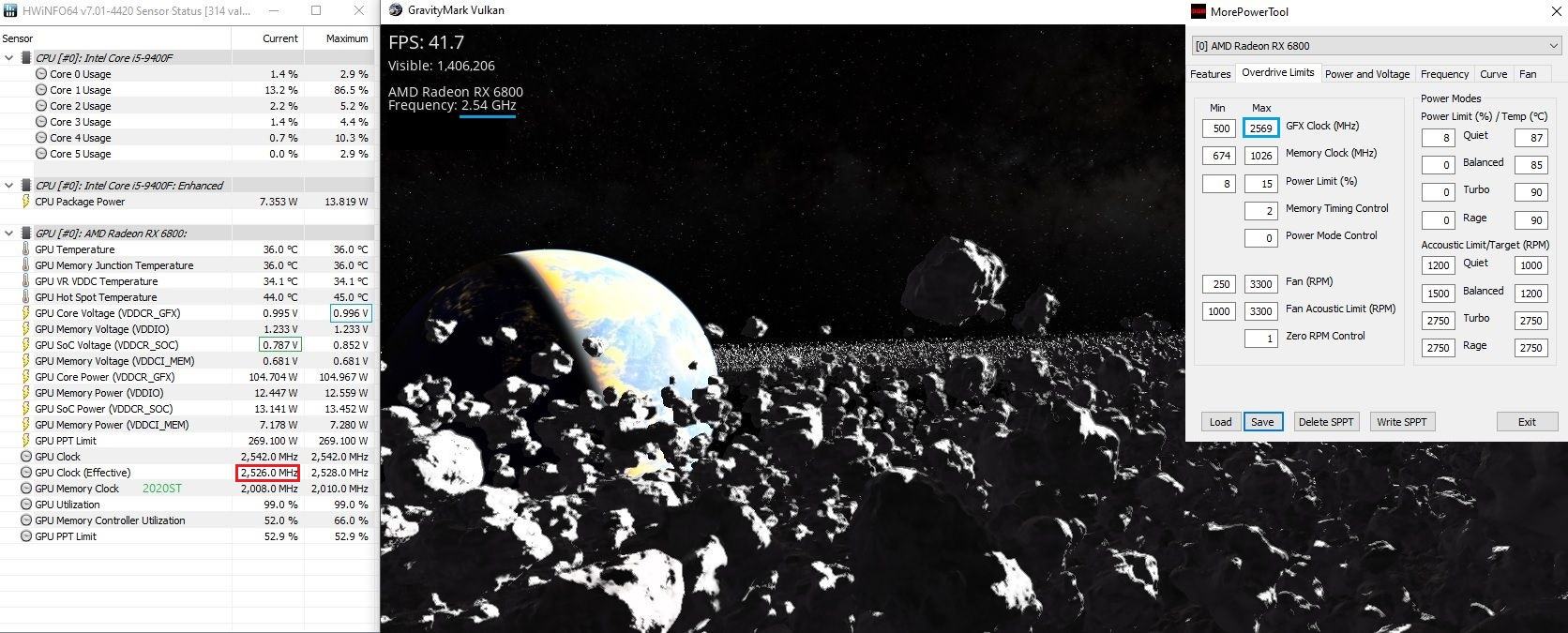Image resolution: width=1568 pixels, height=633 pixels.
Task: Switch to the Overdrive Limits tab
Action: click(1277, 73)
